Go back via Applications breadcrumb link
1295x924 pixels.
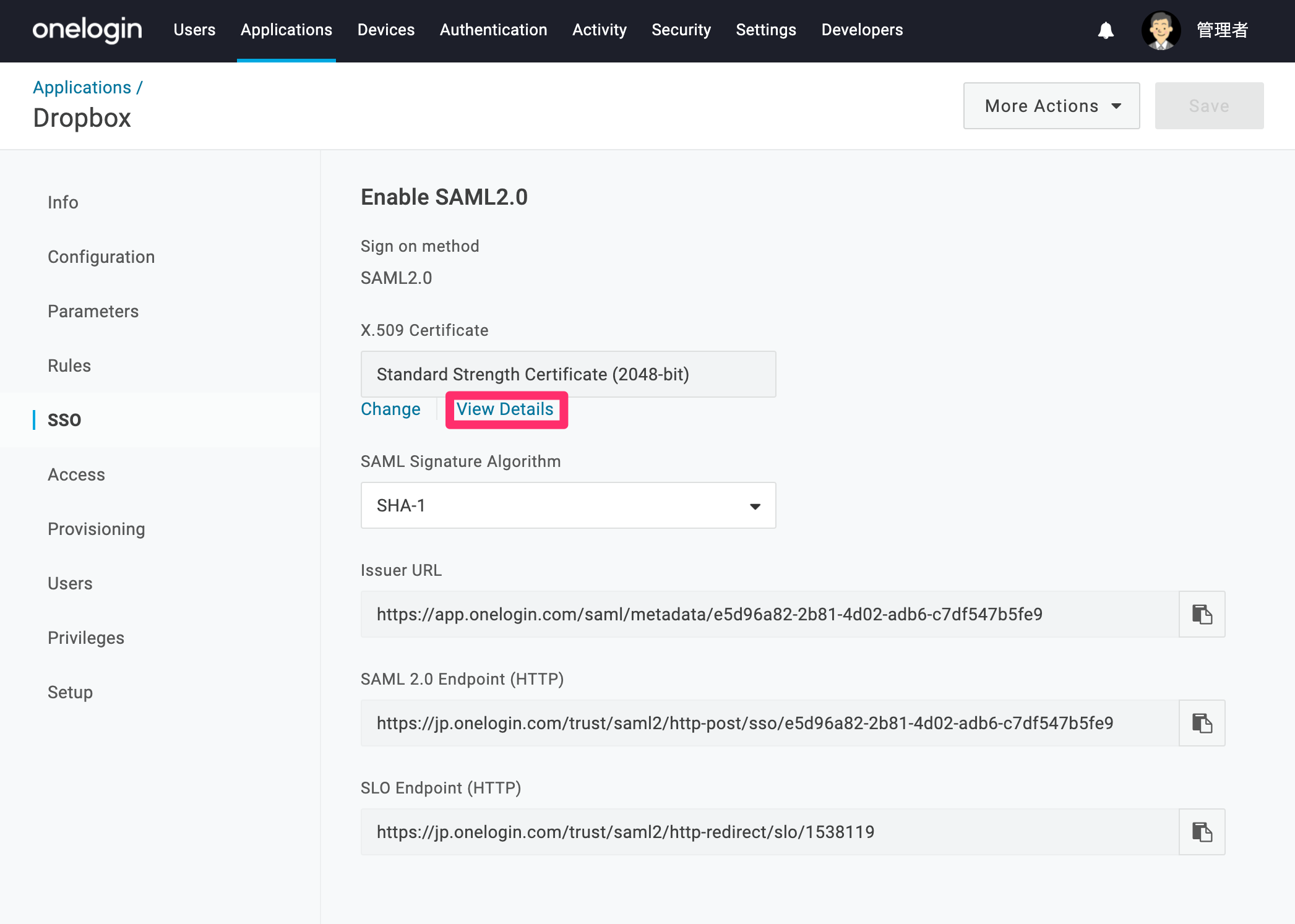tap(82, 87)
